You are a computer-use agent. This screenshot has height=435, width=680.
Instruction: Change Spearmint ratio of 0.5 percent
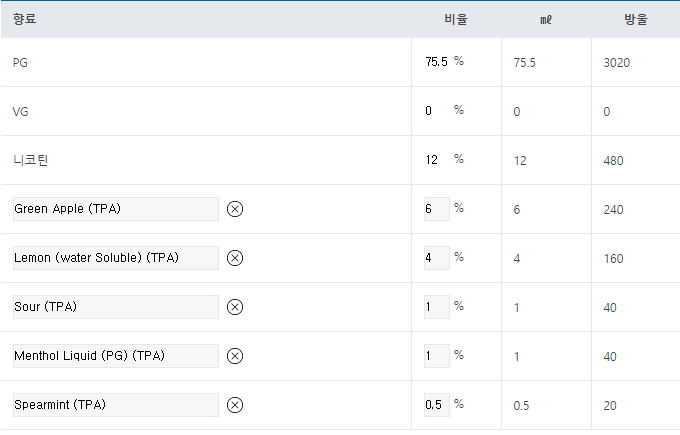(437, 405)
